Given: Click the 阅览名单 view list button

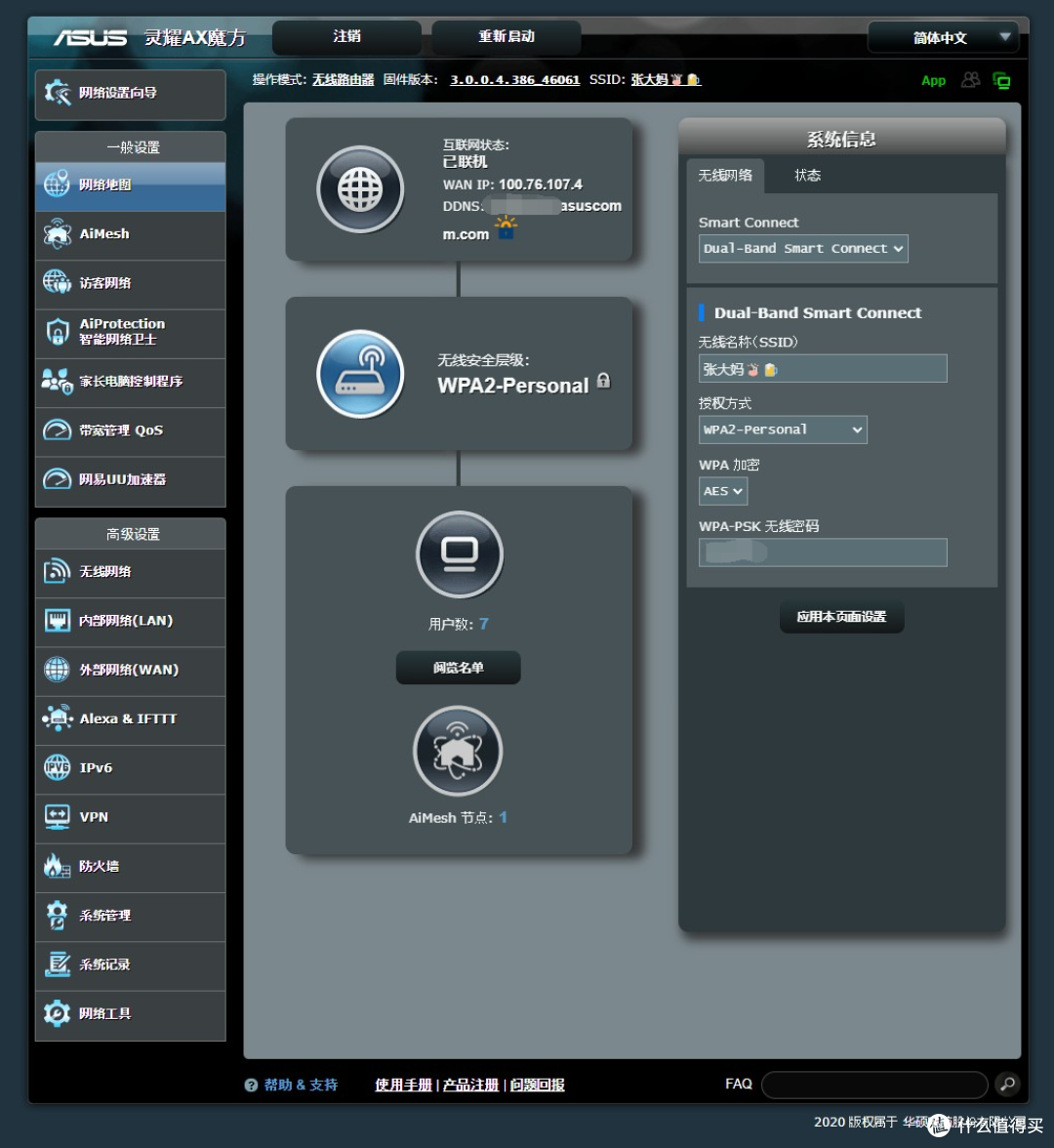Looking at the screenshot, I should 458,668.
